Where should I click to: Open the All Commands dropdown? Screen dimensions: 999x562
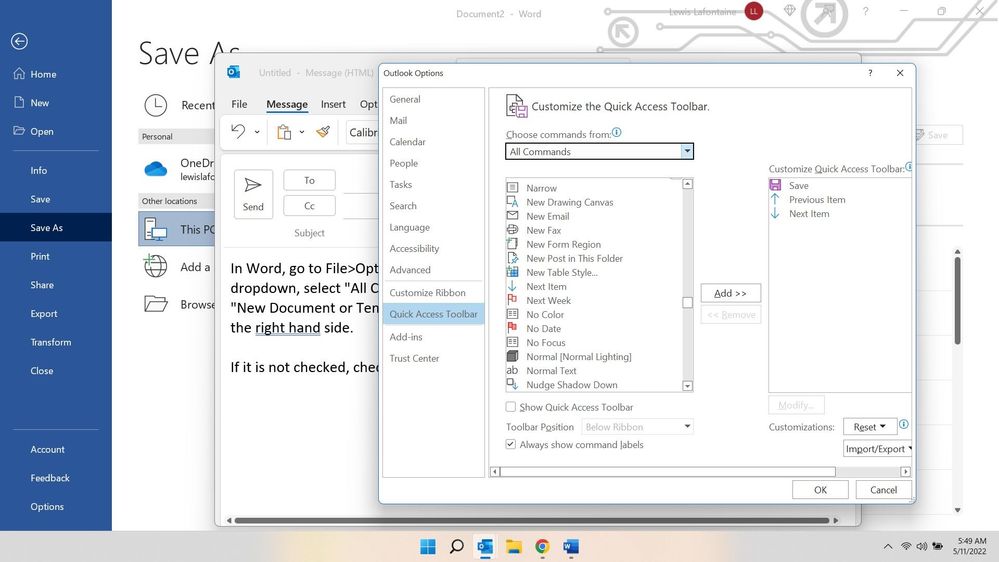(600, 151)
